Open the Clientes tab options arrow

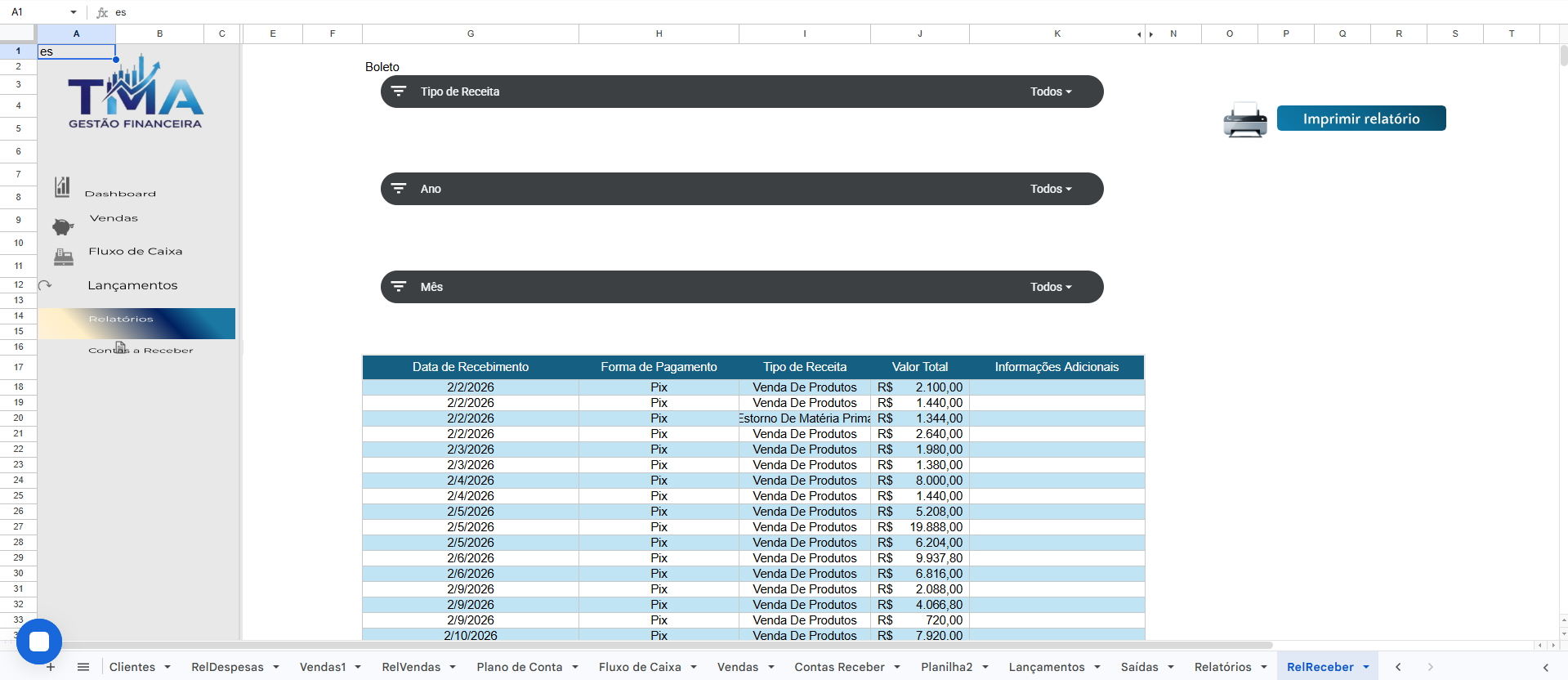point(168,667)
